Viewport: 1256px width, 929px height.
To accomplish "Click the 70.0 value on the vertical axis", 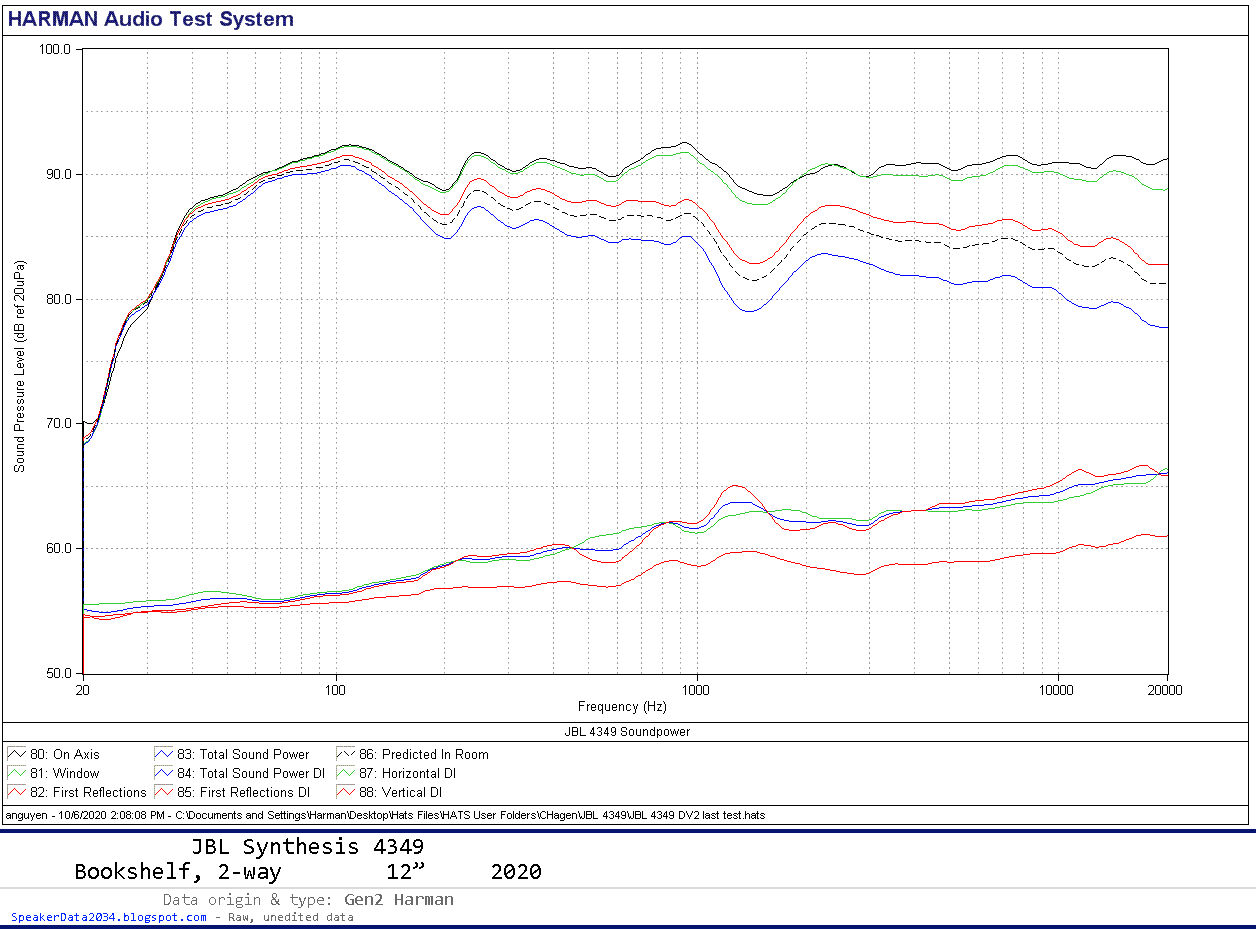I will [57, 424].
